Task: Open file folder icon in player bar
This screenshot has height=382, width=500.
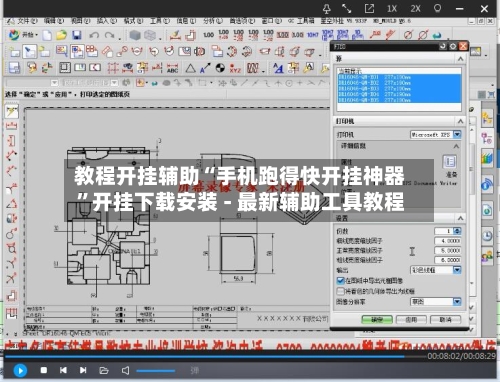Action: 104,370
